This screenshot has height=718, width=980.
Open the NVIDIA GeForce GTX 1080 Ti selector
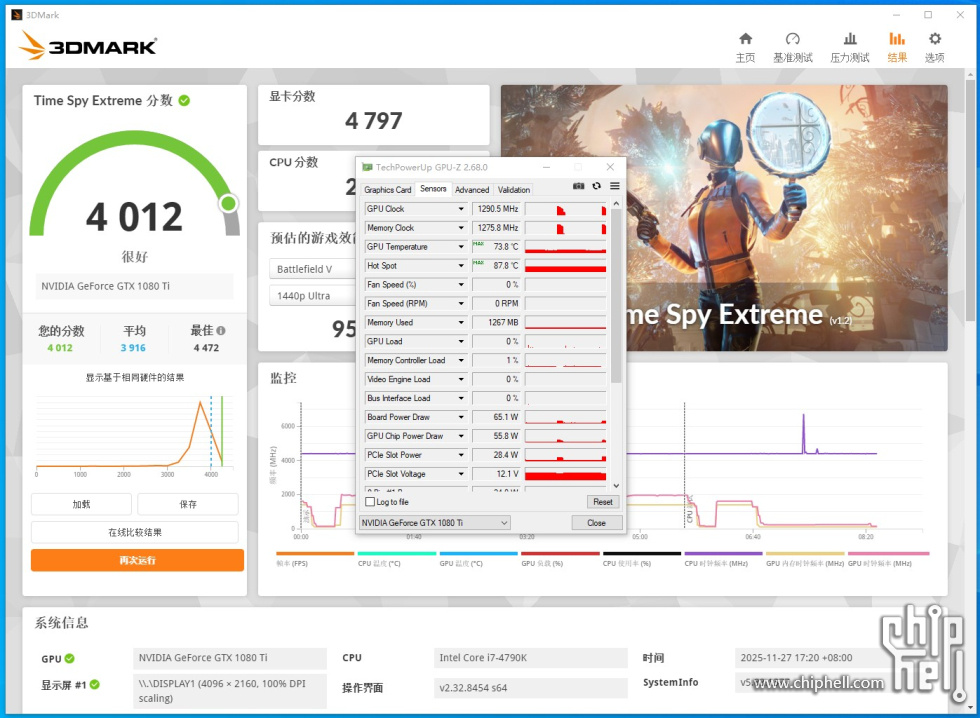point(434,523)
